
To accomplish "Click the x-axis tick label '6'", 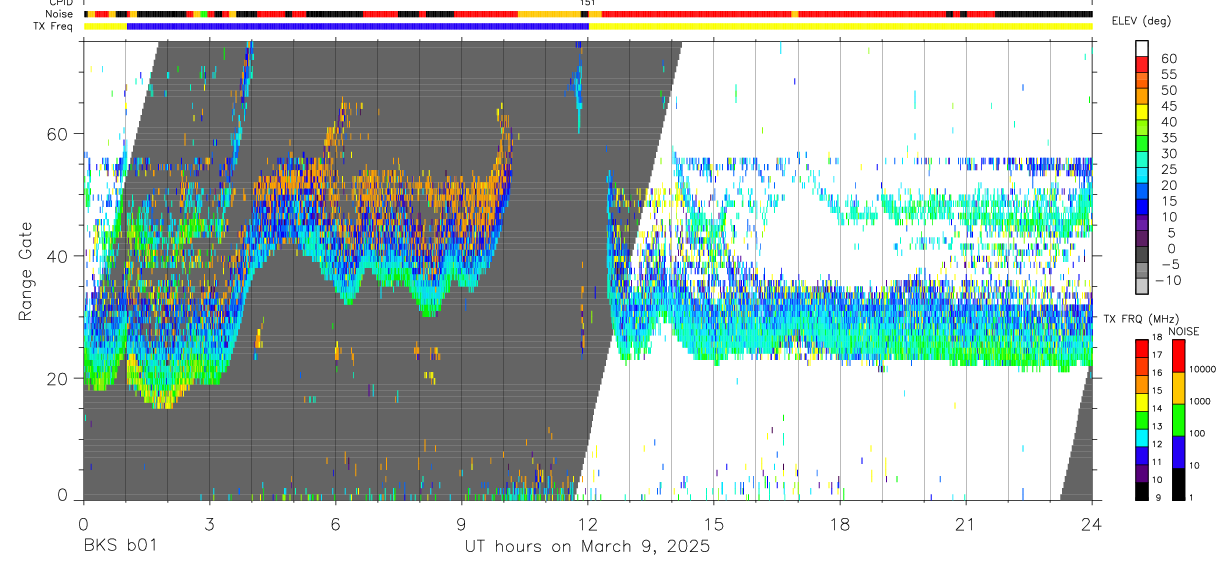I will 335,523.
